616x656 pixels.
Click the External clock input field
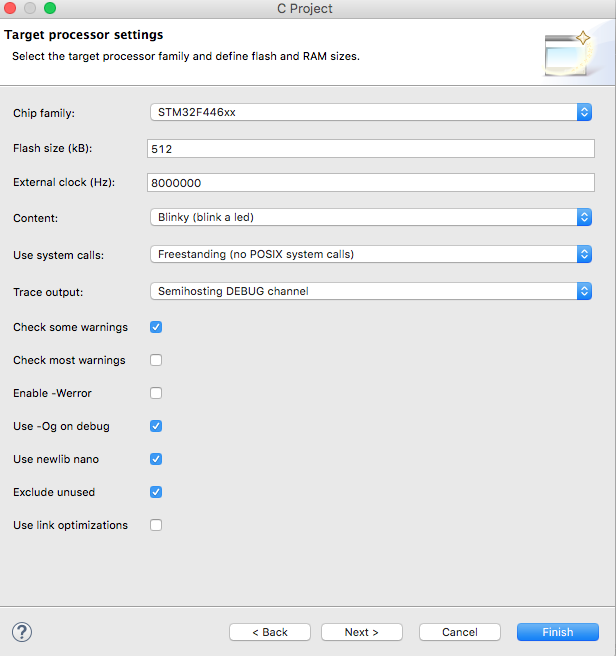point(371,183)
